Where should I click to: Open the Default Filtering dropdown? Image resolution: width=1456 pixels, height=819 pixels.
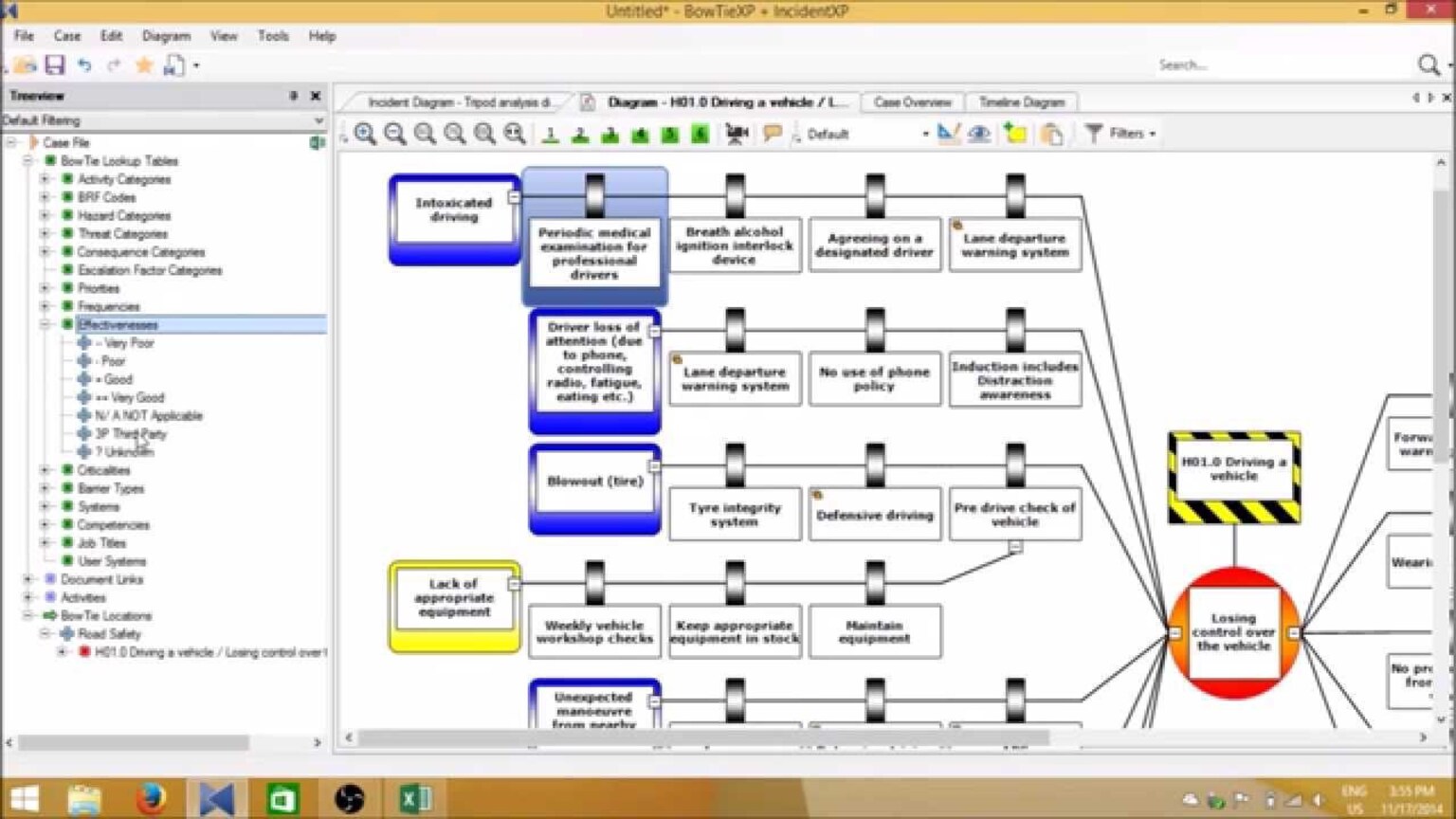click(x=318, y=120)
